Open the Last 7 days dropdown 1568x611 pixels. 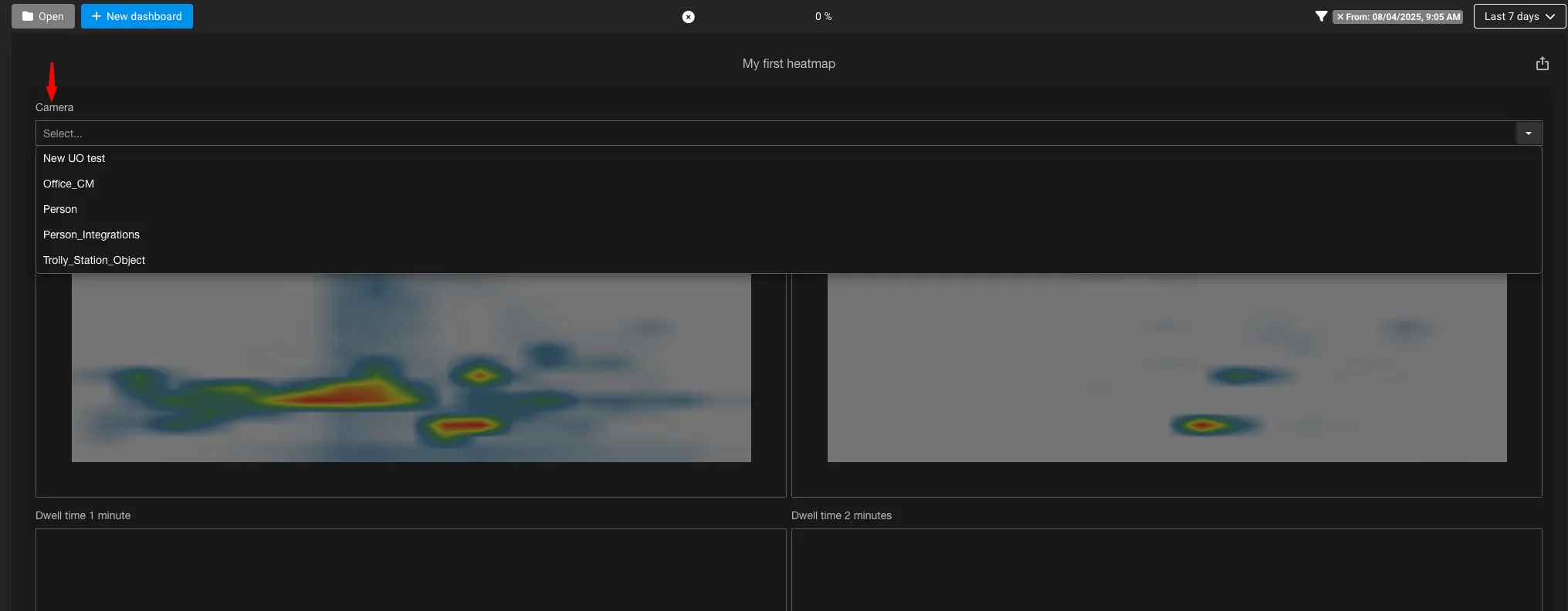tap(1519, 16)
